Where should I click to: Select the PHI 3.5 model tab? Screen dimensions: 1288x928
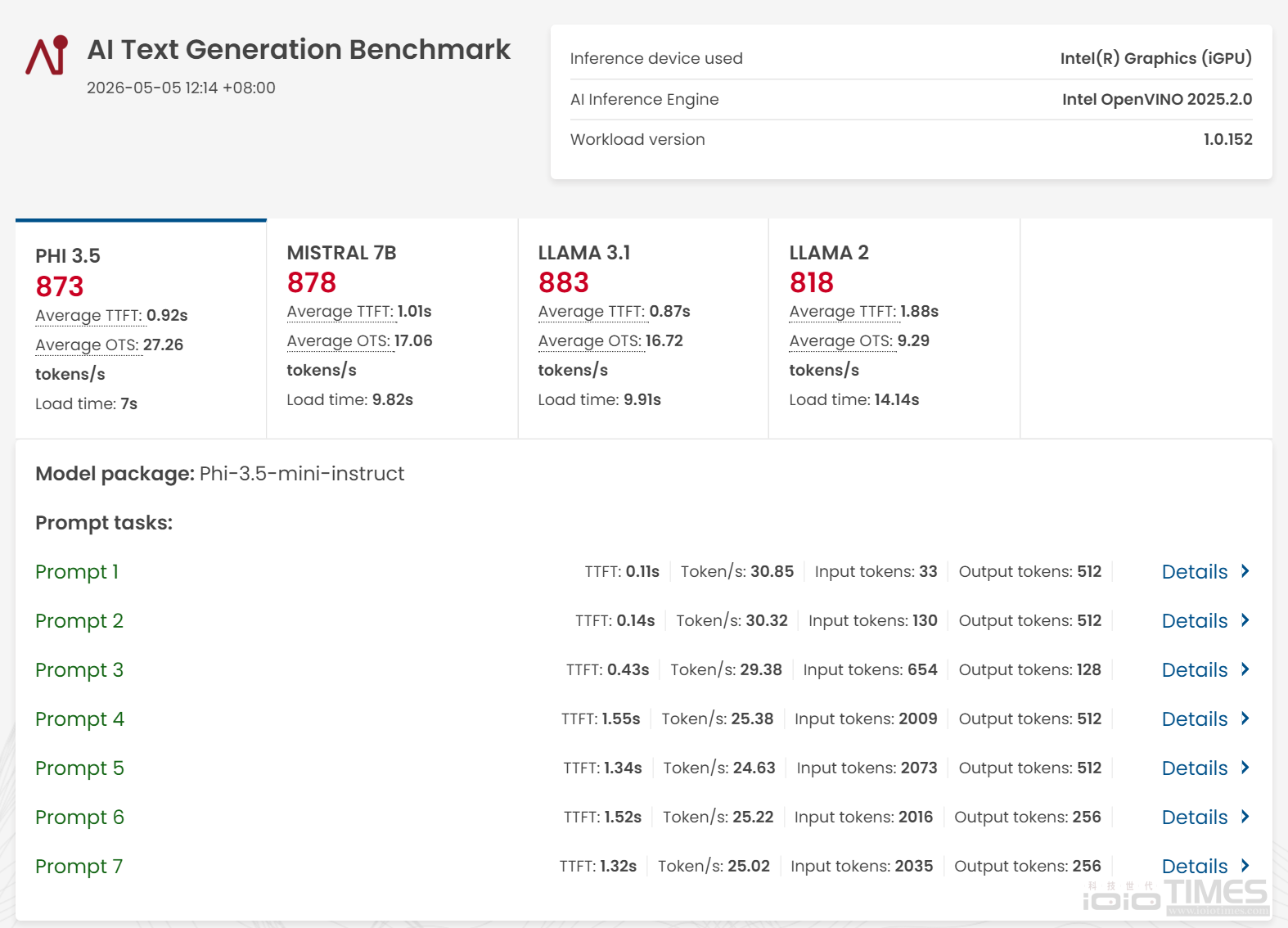tap(141, 329)
